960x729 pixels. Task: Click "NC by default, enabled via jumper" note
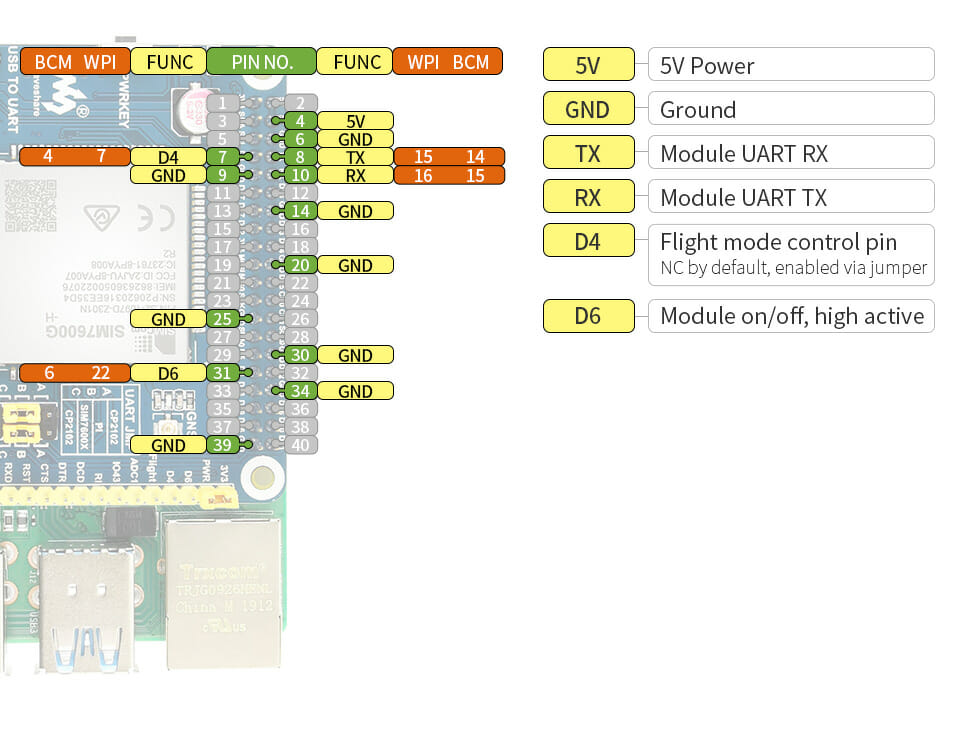[x=793, y=267]
